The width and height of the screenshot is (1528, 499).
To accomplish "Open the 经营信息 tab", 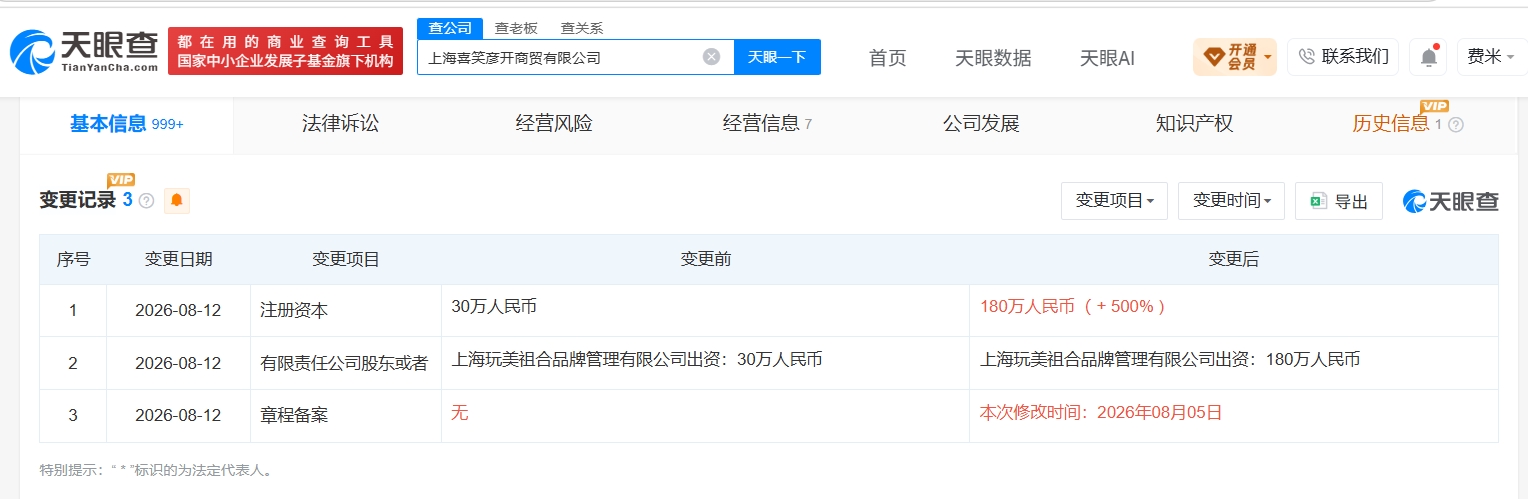I will click(767, 124).
